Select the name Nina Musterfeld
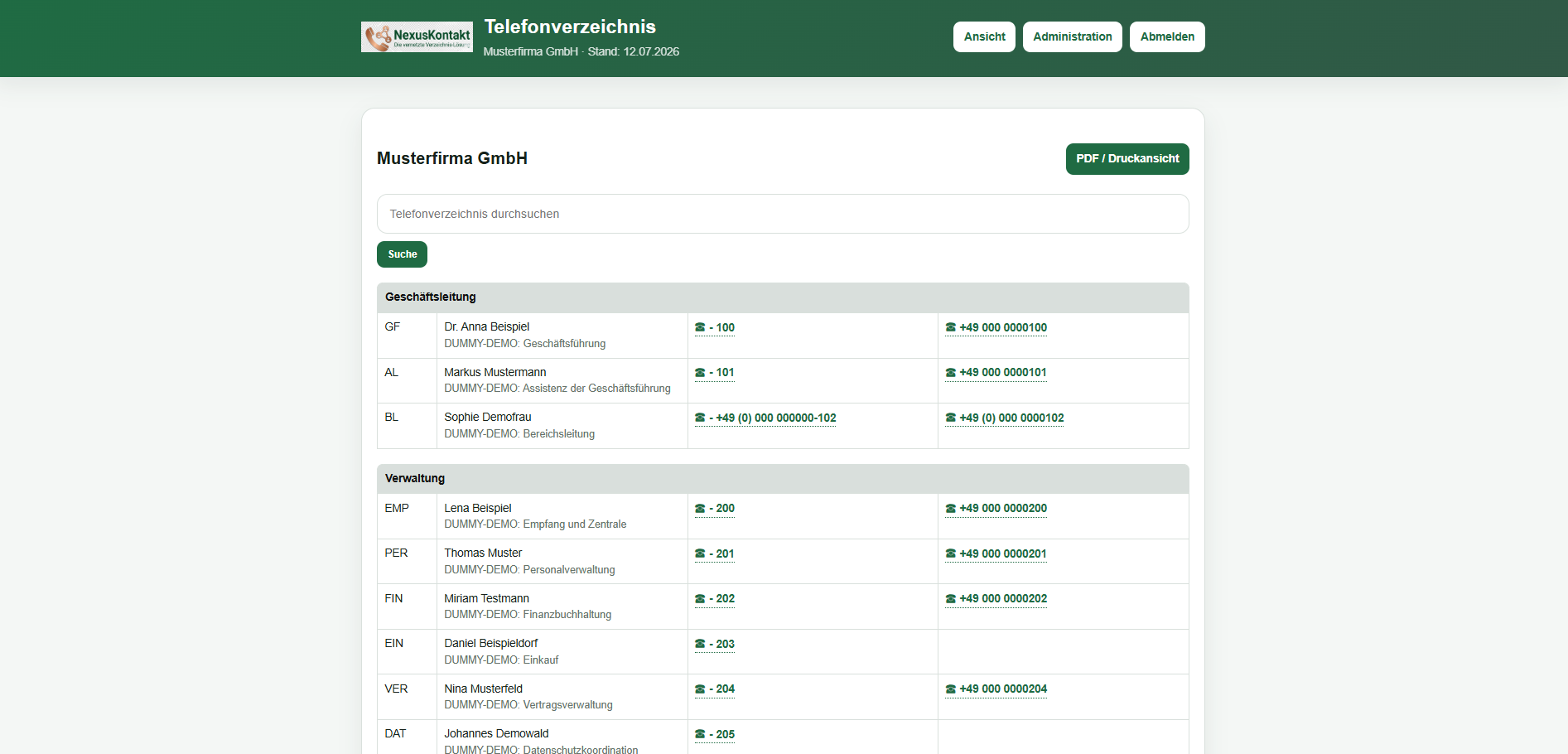 click(484, 689)
